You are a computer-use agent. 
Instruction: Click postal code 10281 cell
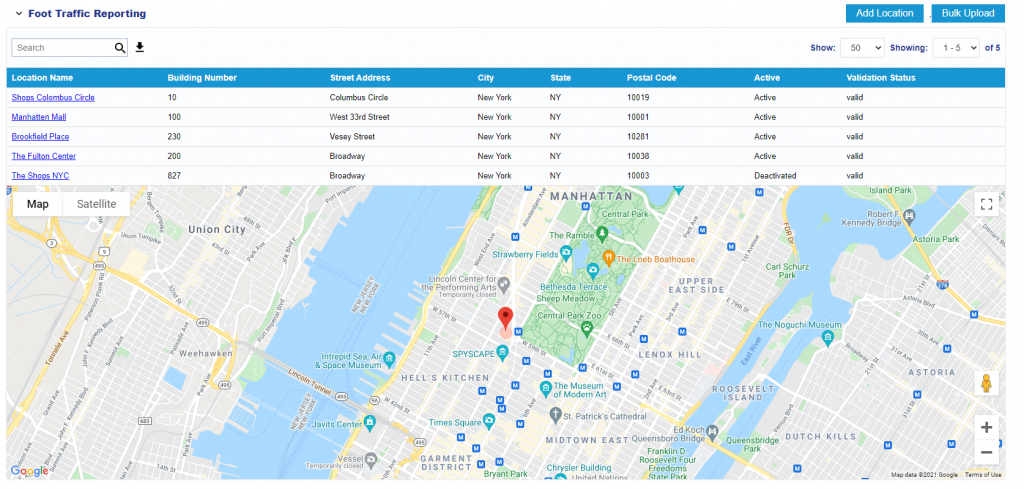click(x=637, y=136)
